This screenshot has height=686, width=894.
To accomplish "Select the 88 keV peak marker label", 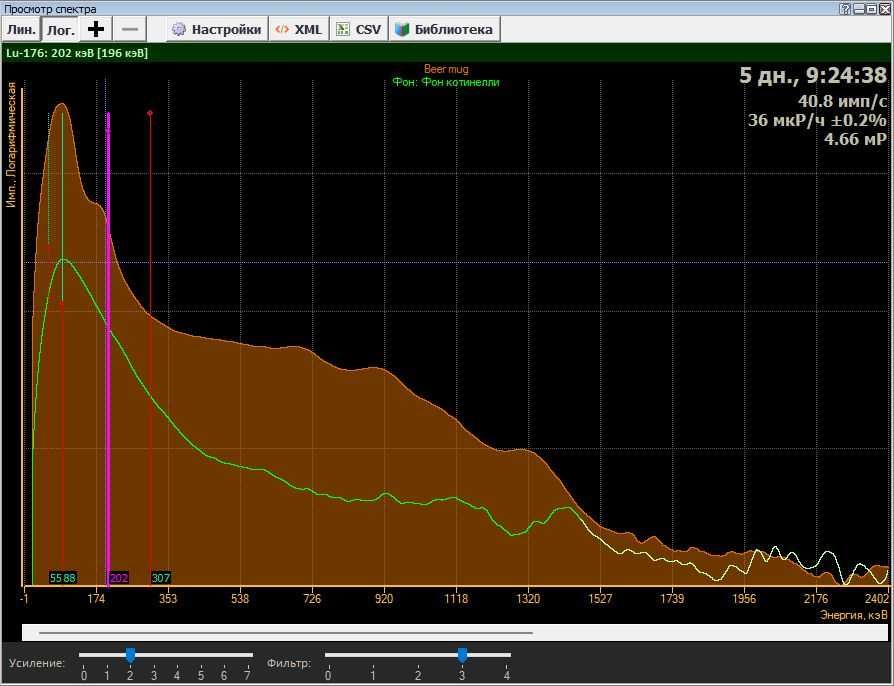I will [69, 578].
